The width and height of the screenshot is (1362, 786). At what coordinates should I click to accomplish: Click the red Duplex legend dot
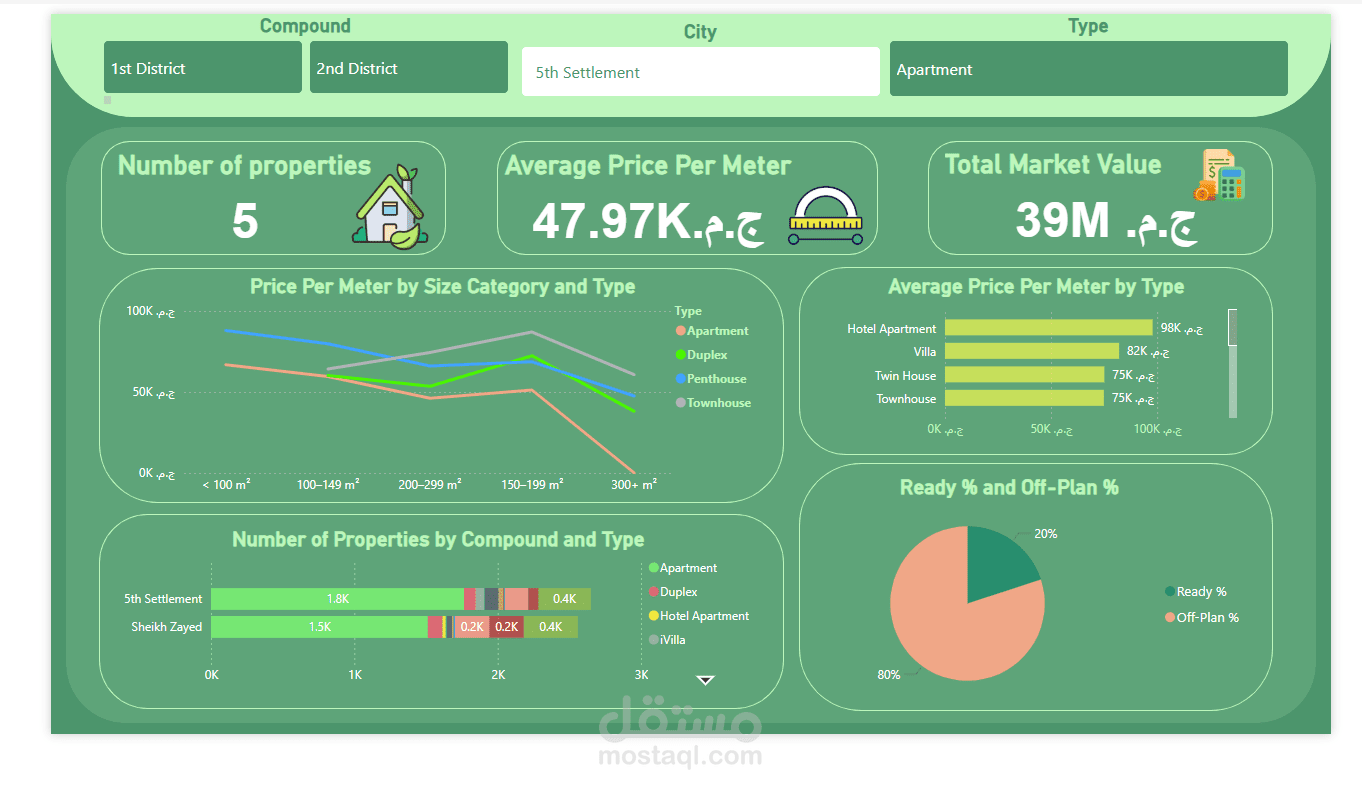654,591
